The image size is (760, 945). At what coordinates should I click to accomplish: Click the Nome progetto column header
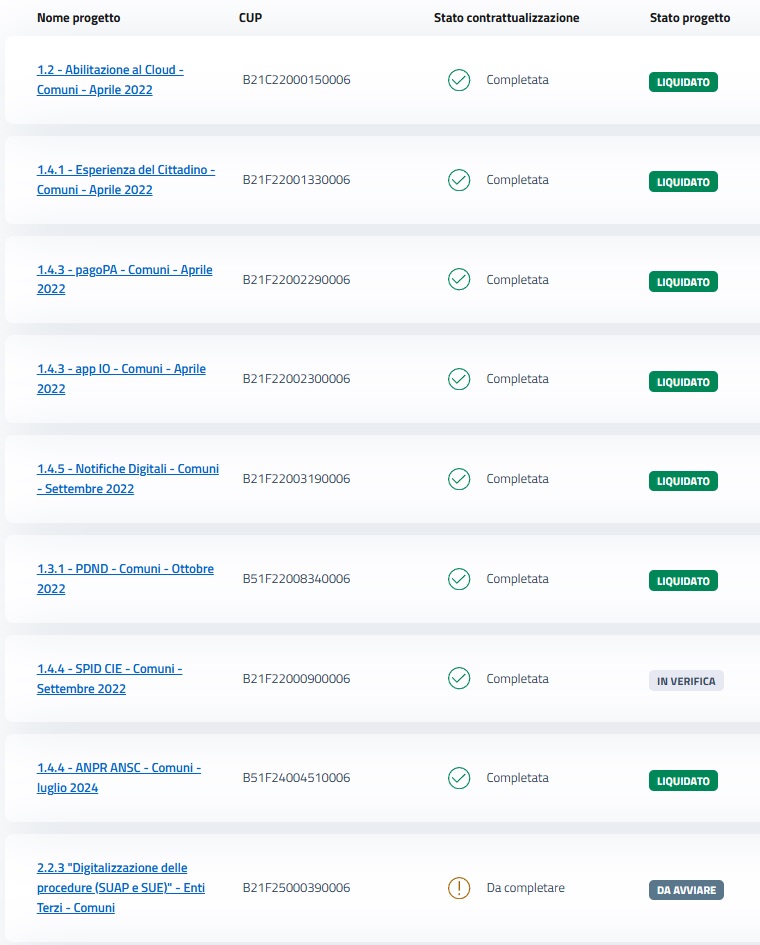tap(78, 18)
